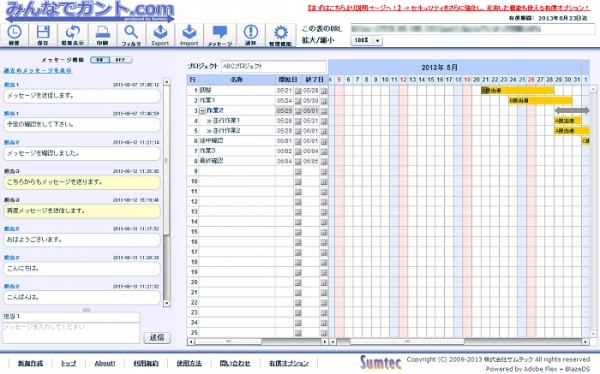This screenshot has height=374, width=600.
Task: Click the sender name field above message box
Action: (x=71, y=317)
